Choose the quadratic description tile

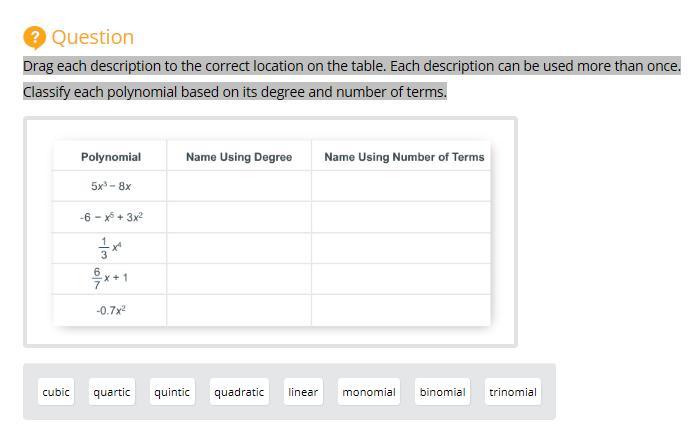click(x=239, y=392)
